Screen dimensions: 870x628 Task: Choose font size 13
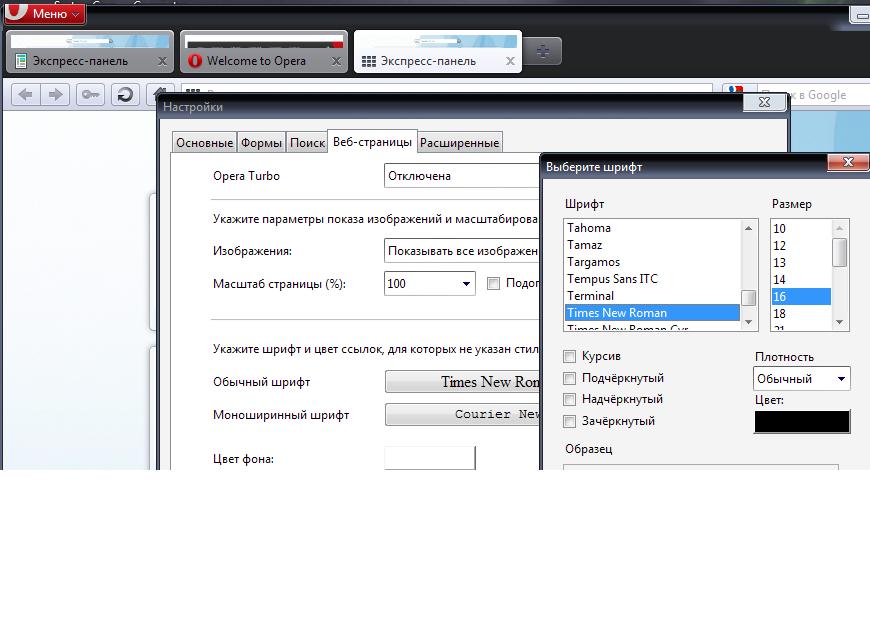click(x=801, y=262)
